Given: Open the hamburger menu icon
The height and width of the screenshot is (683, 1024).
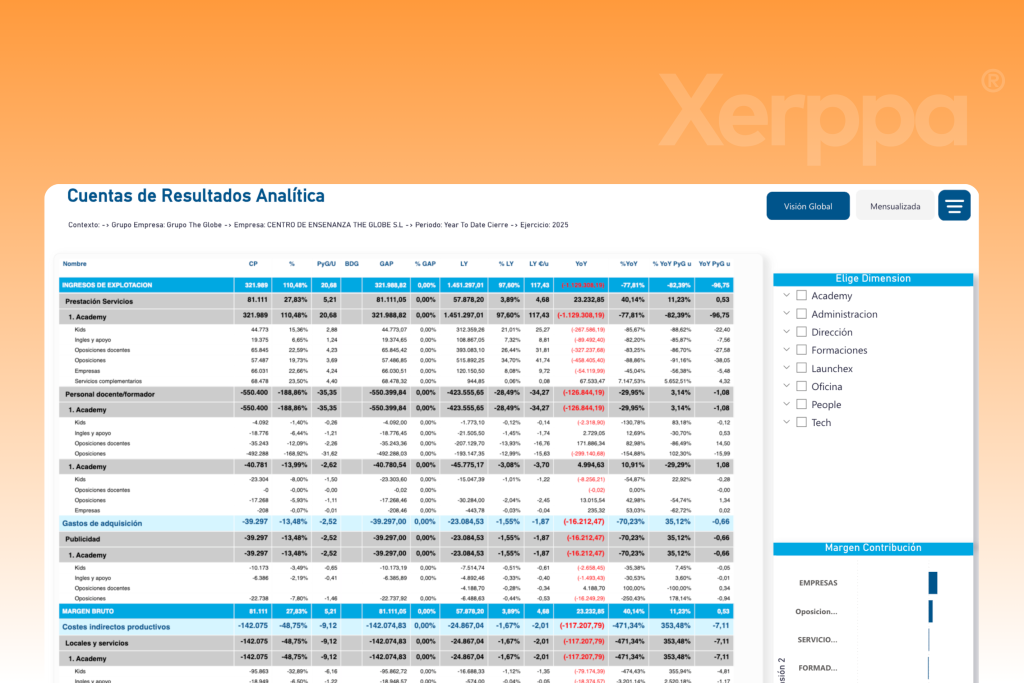Looking at the screenshot, I should pos(954,206).
